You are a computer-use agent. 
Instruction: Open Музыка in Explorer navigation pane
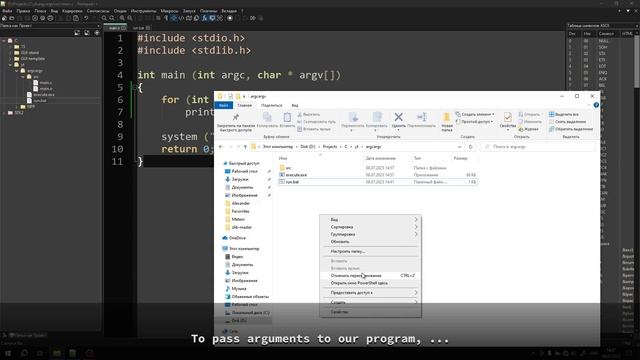(239, 289)
